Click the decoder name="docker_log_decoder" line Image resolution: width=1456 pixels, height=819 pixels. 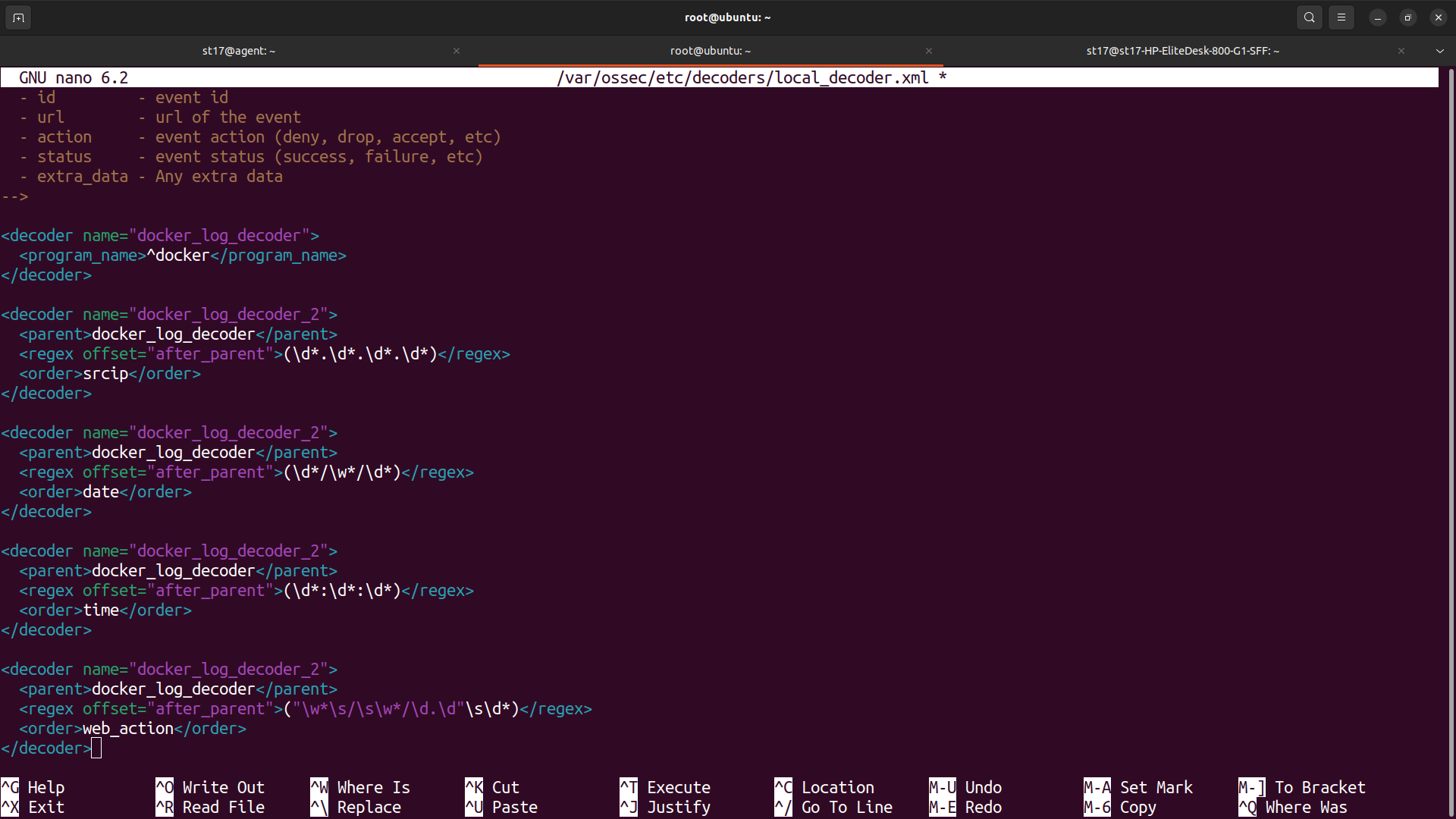(x=160, y=235)
